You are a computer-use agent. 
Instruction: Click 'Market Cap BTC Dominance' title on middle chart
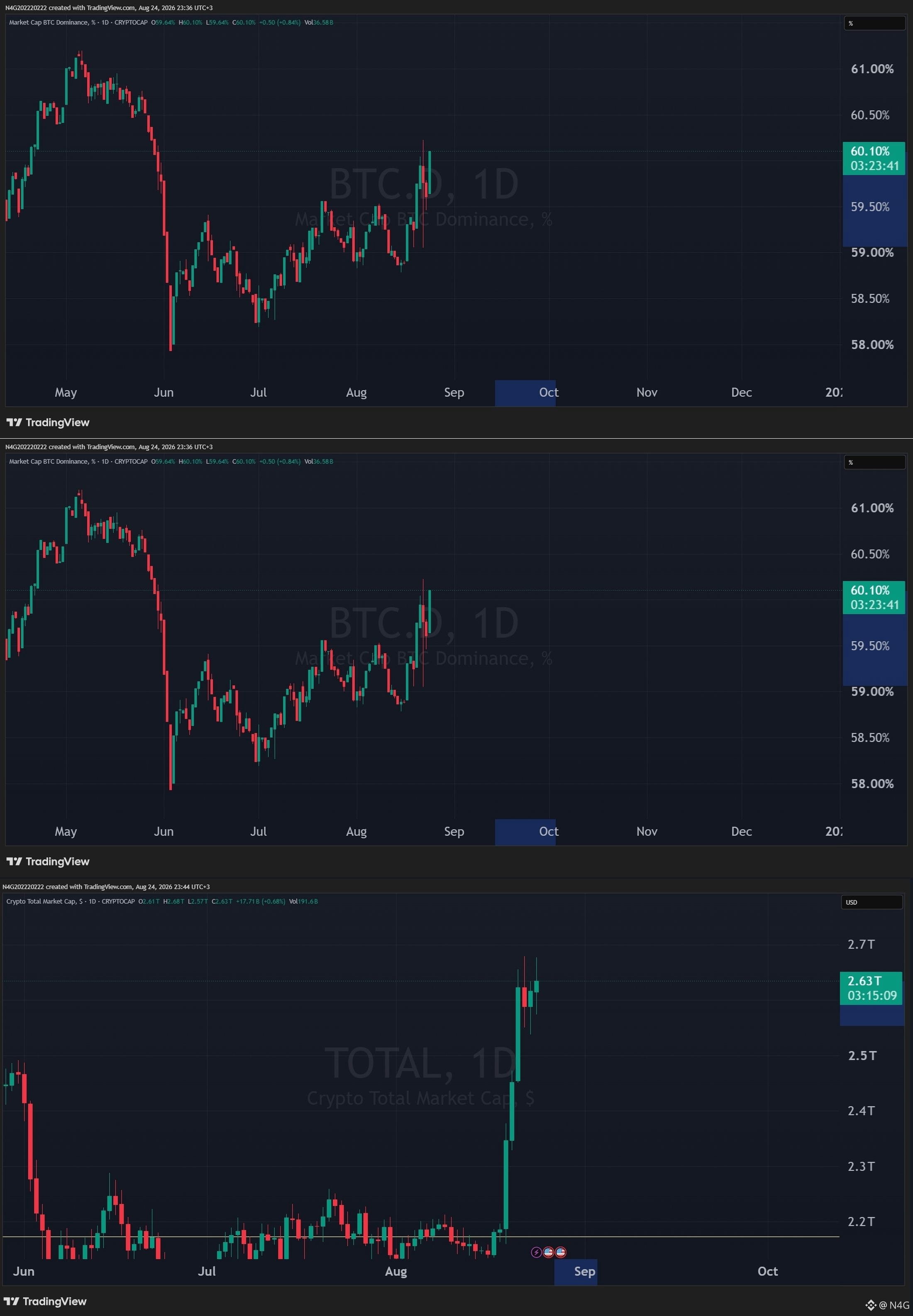coord(49,461)
